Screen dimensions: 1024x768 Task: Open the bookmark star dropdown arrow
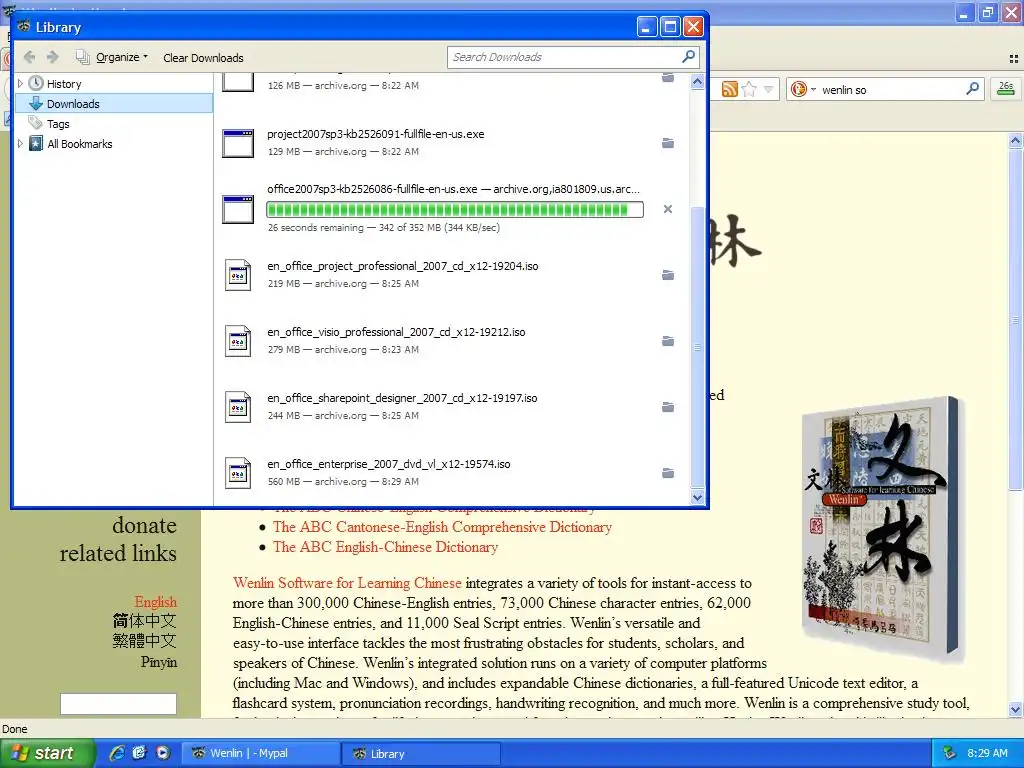769,89
